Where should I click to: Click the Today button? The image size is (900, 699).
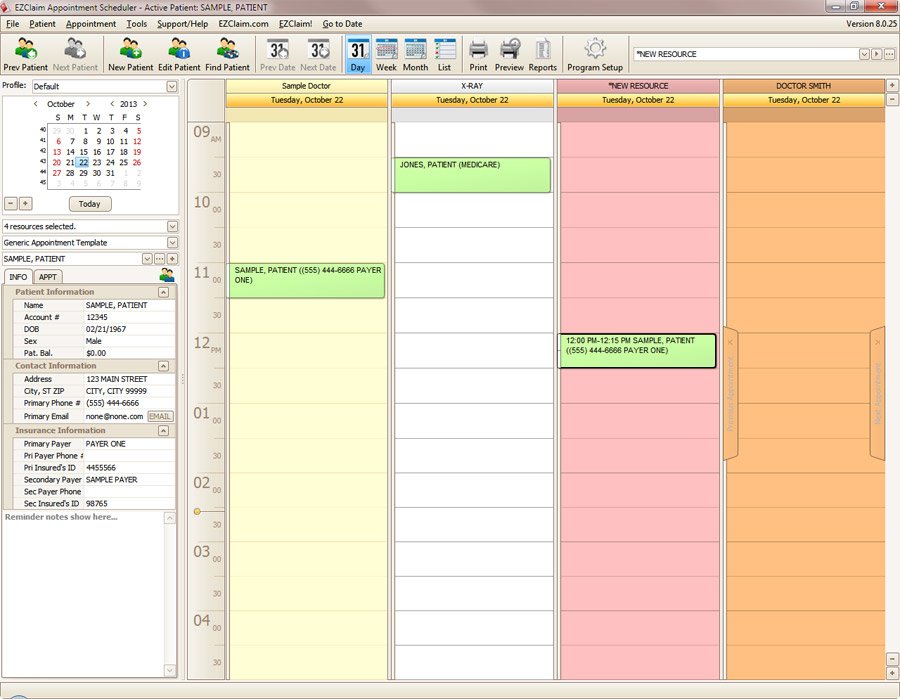[90, 204]
